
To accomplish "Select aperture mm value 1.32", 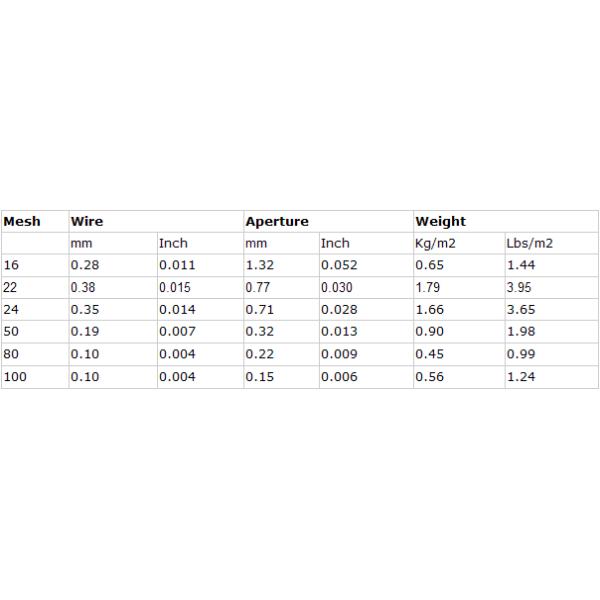I will coord(260,265).
